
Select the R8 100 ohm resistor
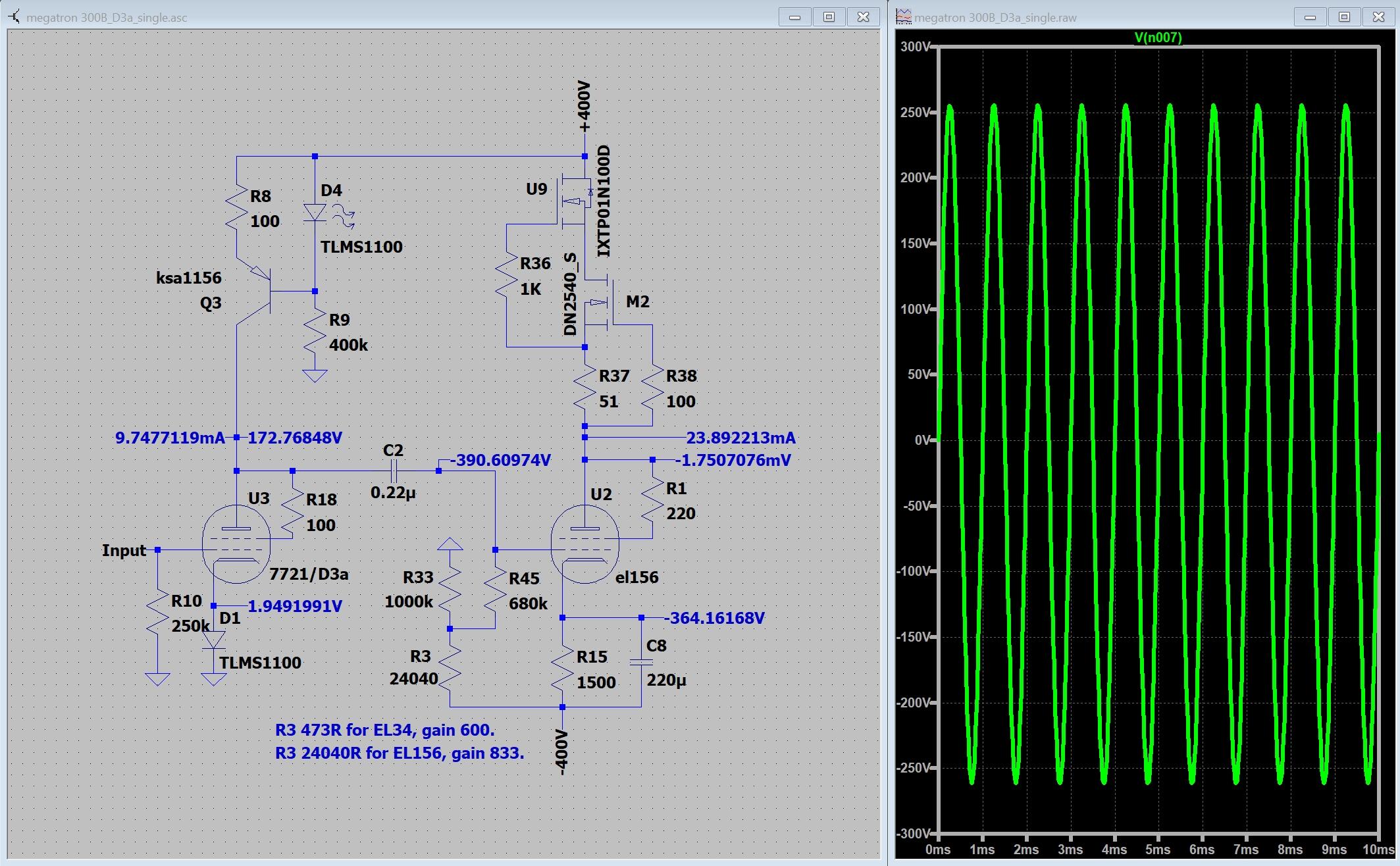coord(236,209)
